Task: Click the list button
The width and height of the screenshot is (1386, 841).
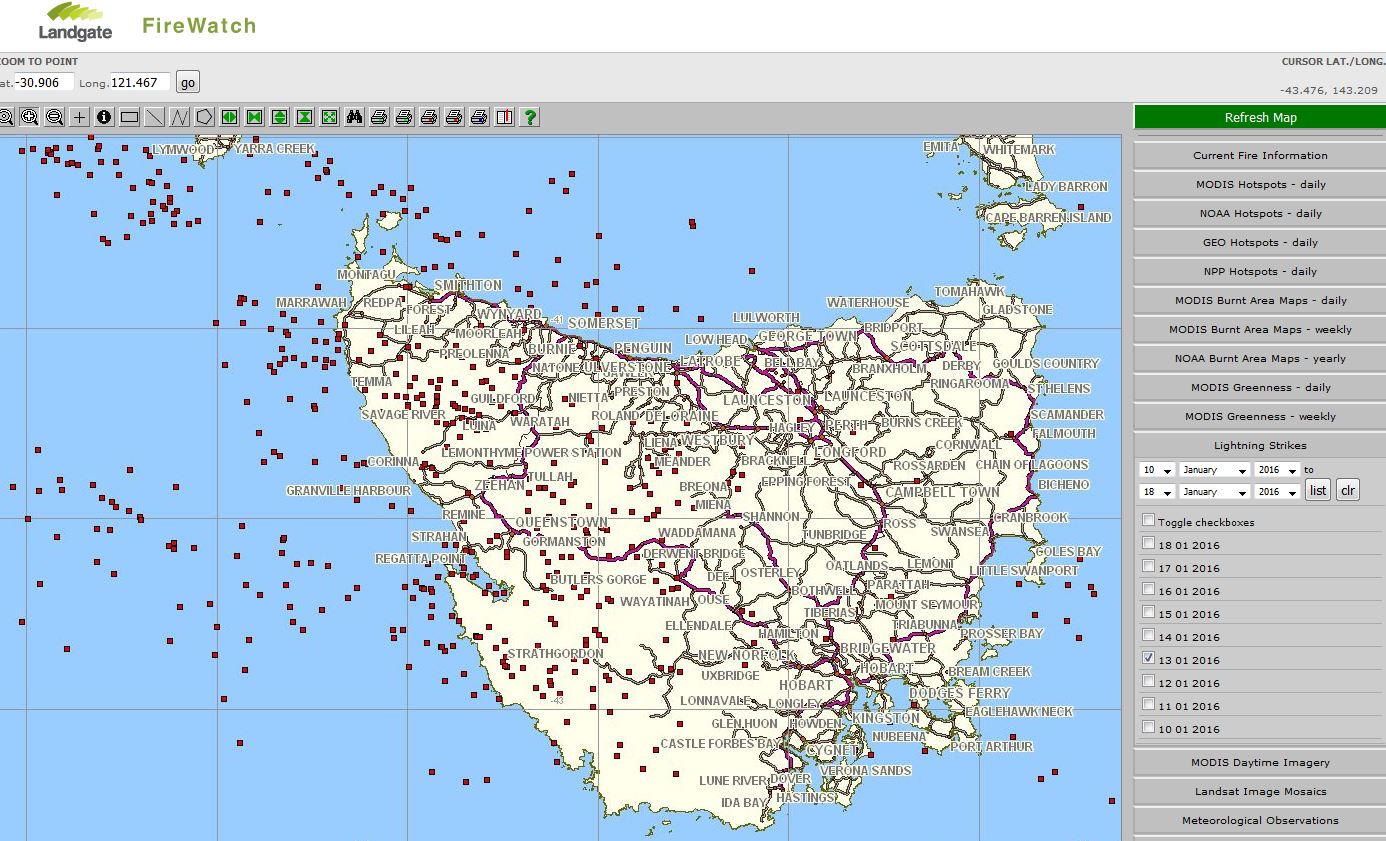Action: click(1318, 490)
